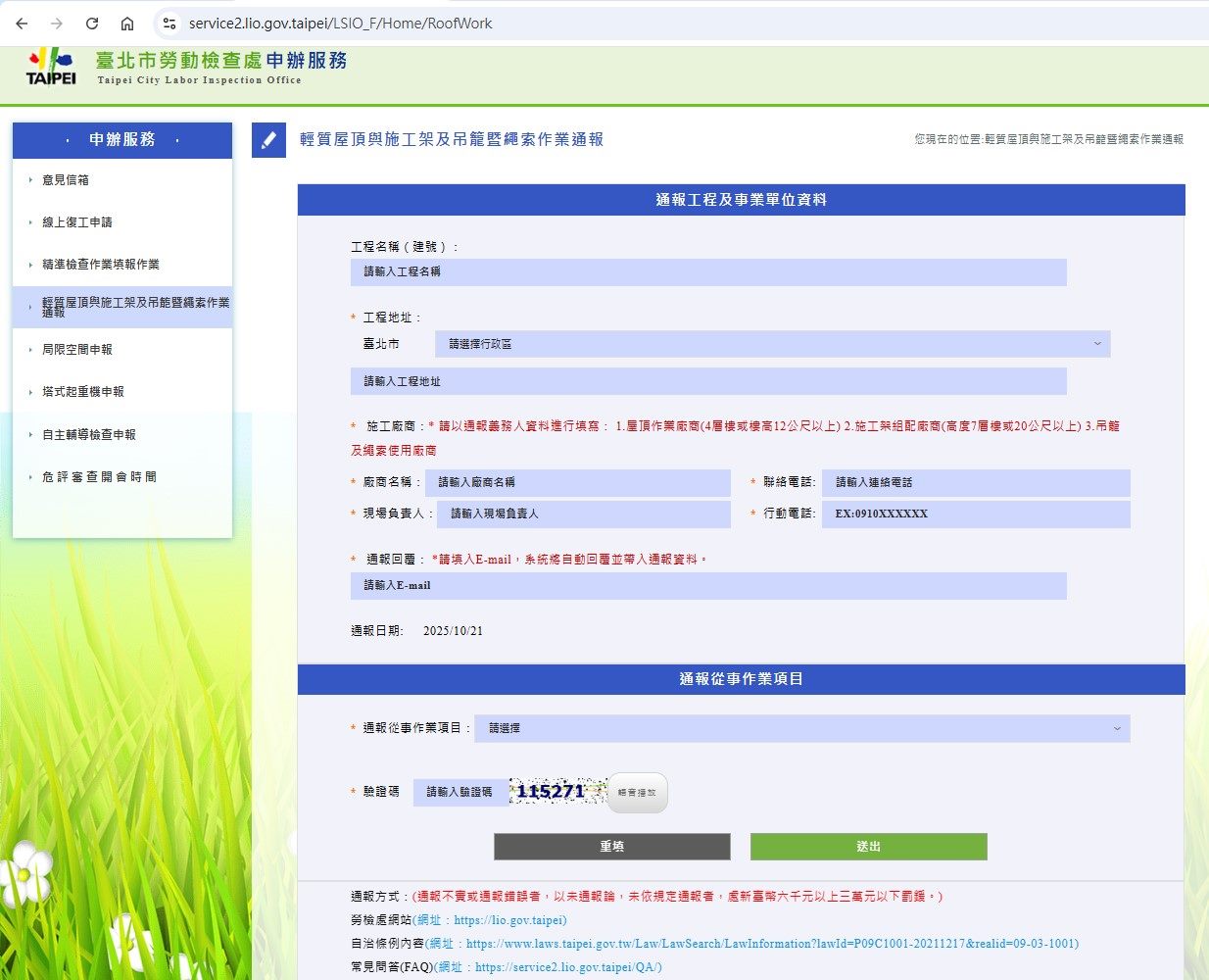The height and width of the screenshot is (980, 1209).
Task: Expand the 通報從事作業項目 dropdown
Action: (x=801, y=728)
